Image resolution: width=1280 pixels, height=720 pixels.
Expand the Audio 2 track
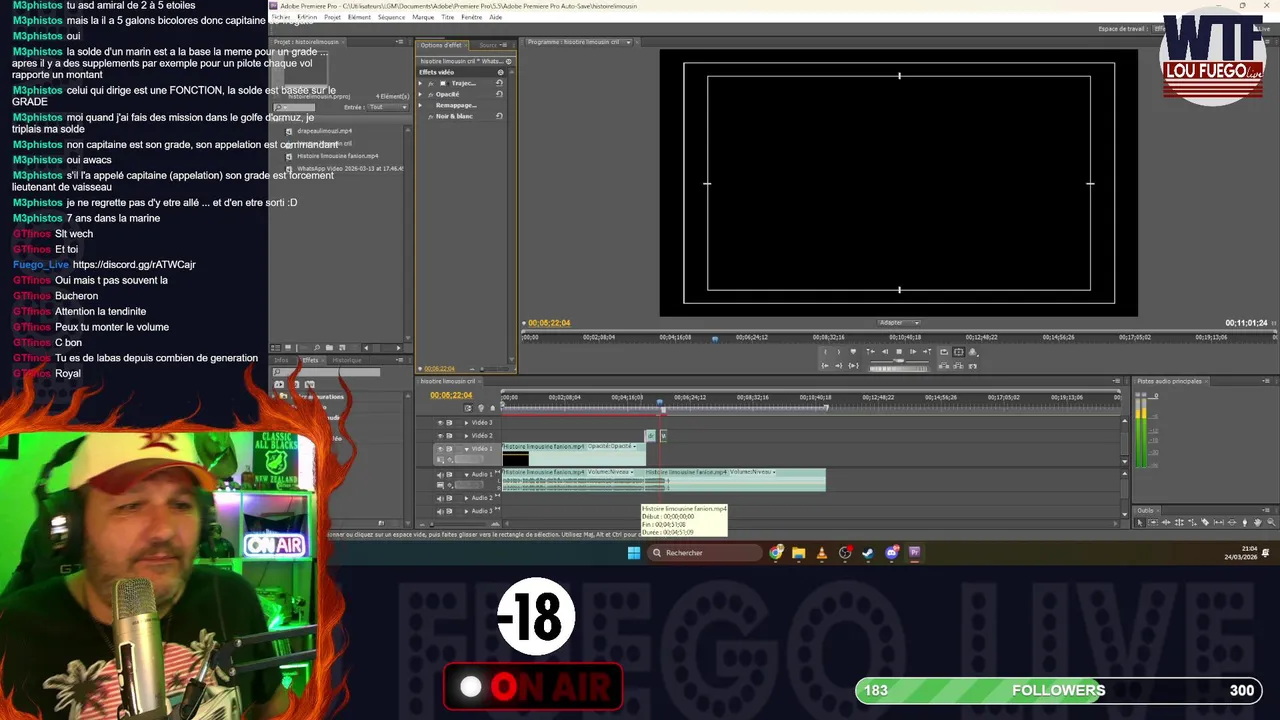tap(466, 498)
